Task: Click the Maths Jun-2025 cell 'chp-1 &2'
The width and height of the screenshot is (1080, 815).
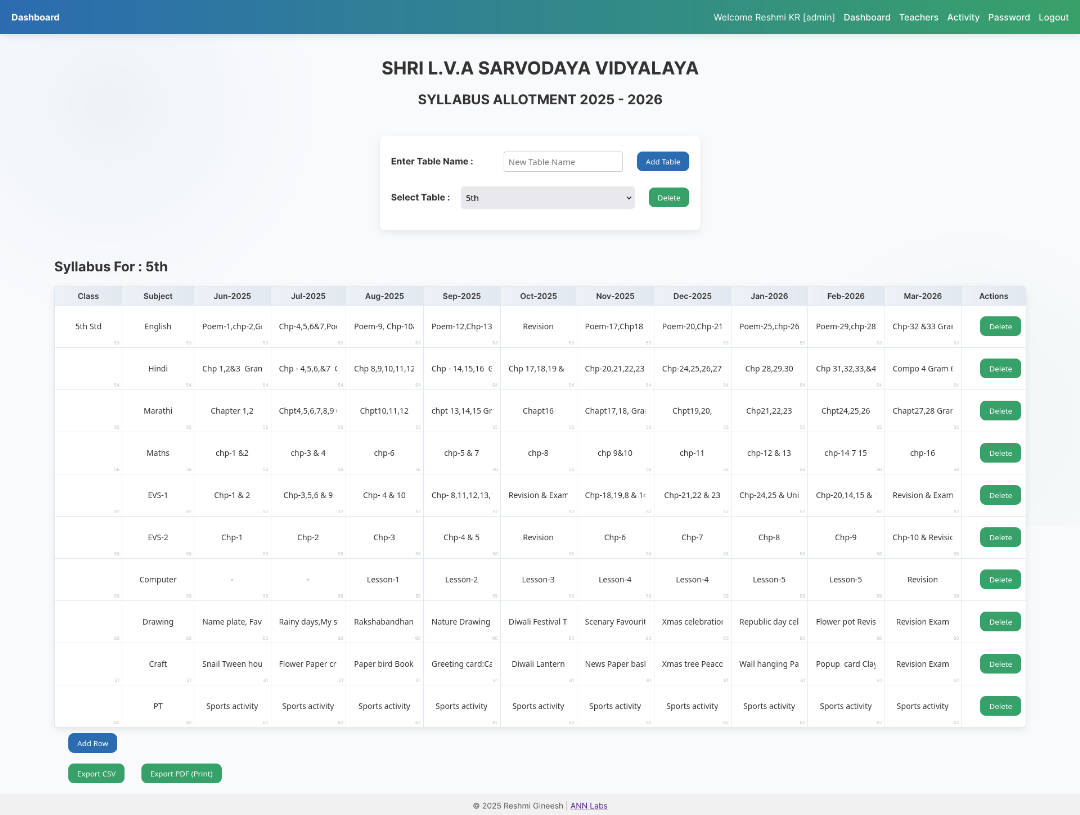Action: click(232, 453)
